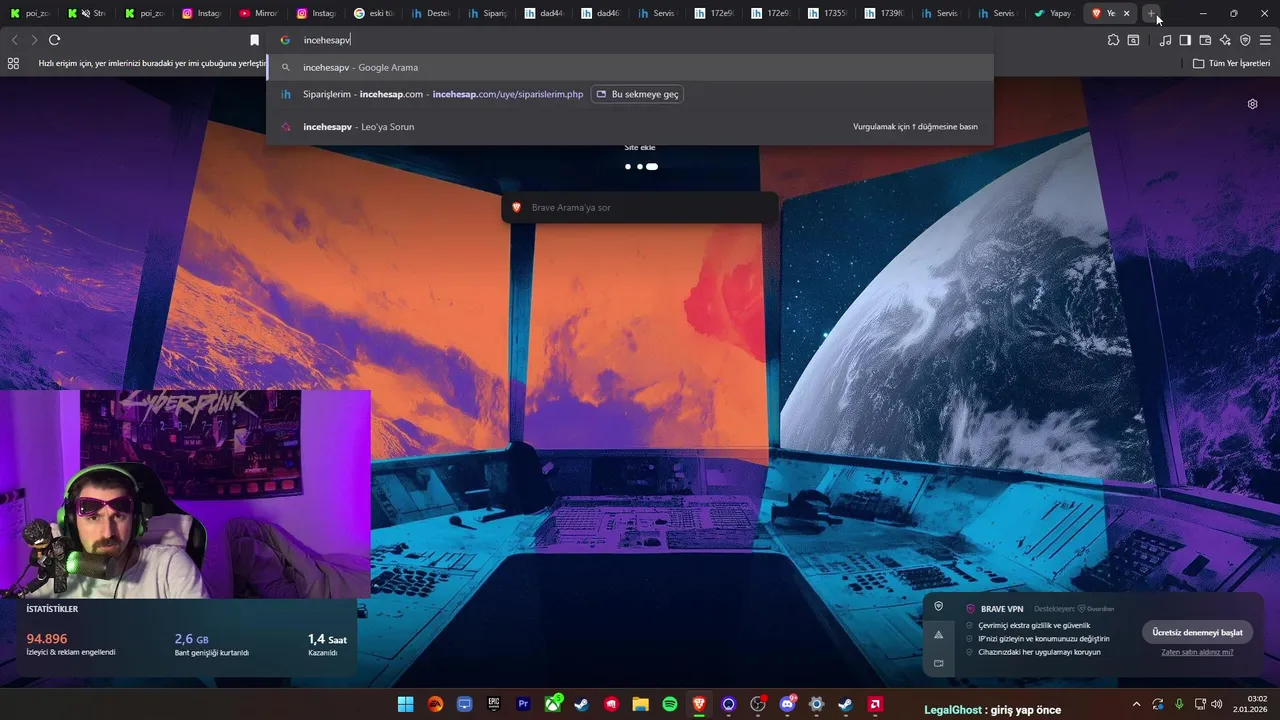
Task: Click the 94.896 blocked trackers stat
Action: pyautogui.click(x=47, y=639)
